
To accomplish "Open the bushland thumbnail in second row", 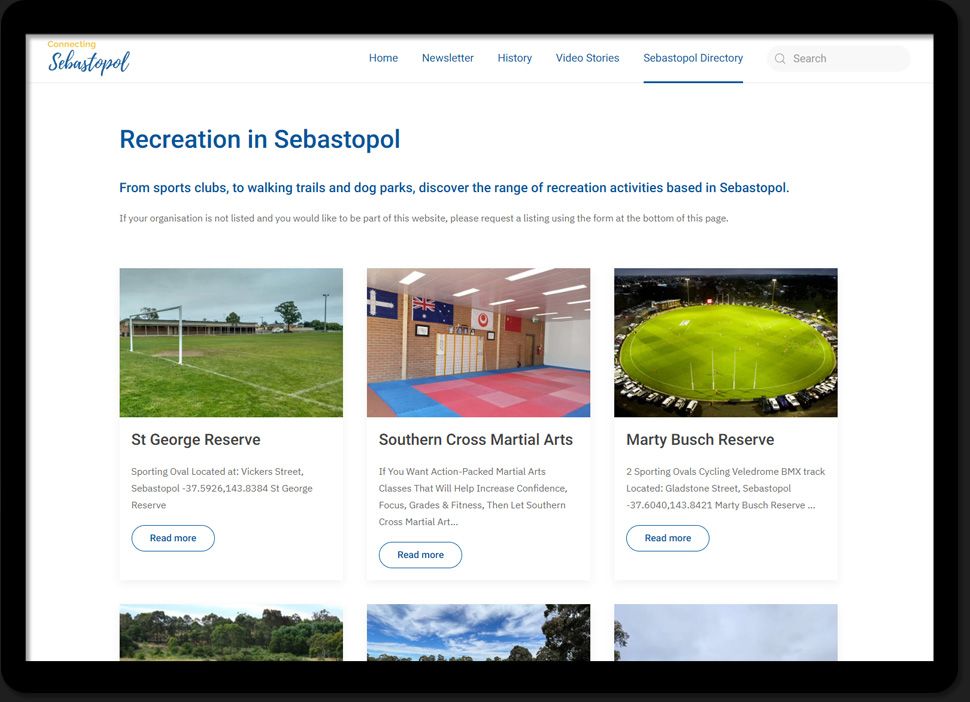I will (x=231, y=633).
